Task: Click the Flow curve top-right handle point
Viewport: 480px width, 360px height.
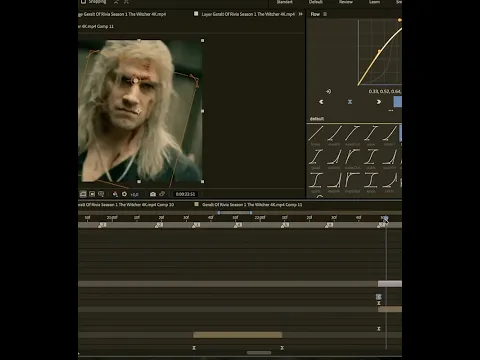Action: 399,20
